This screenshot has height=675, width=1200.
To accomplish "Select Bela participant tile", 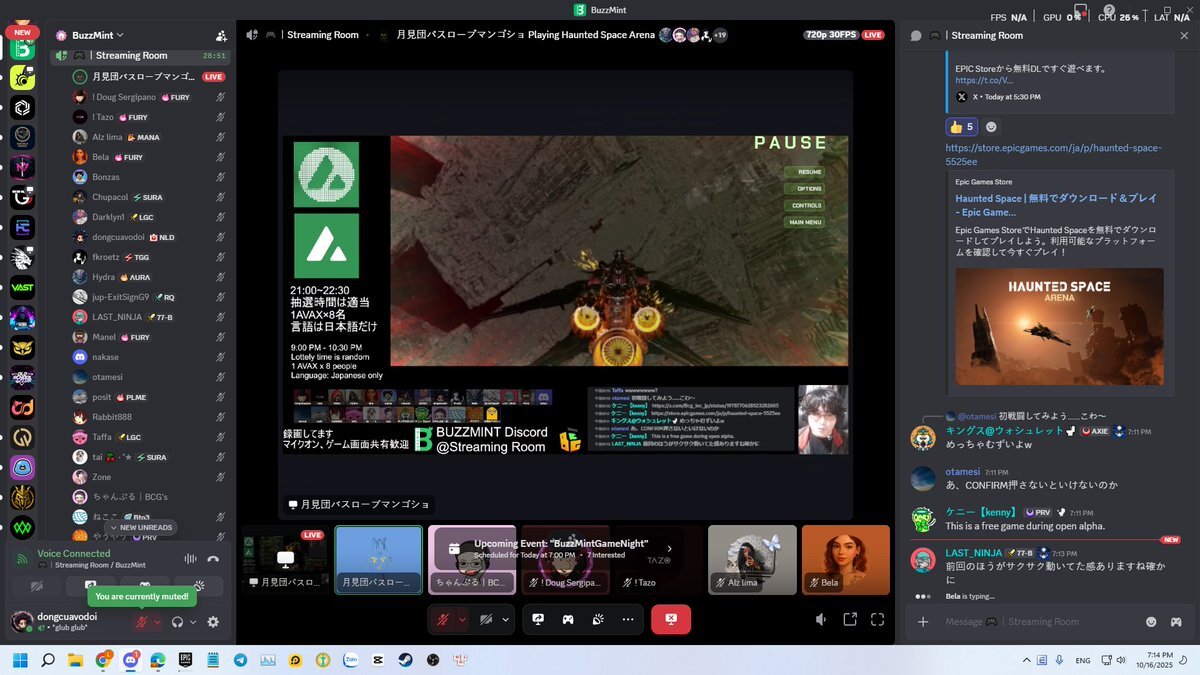I will coord(845,560).
